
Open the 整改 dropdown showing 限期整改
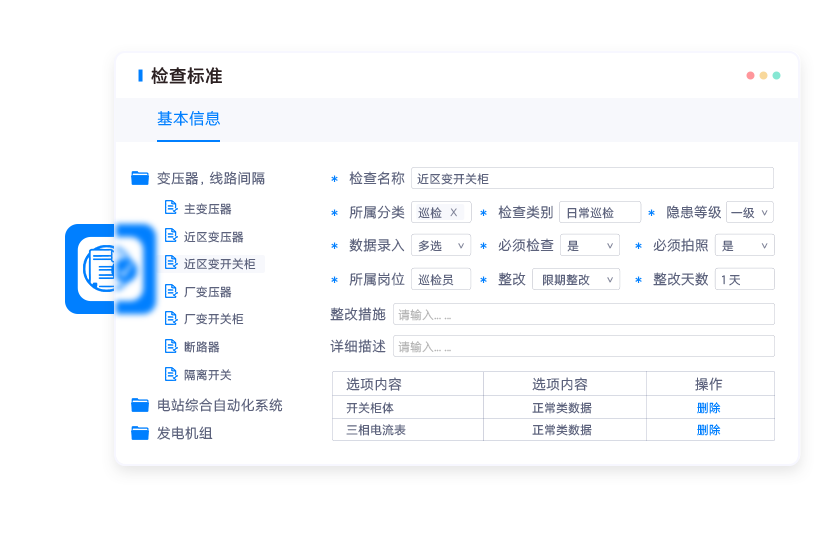pos(575,279)
